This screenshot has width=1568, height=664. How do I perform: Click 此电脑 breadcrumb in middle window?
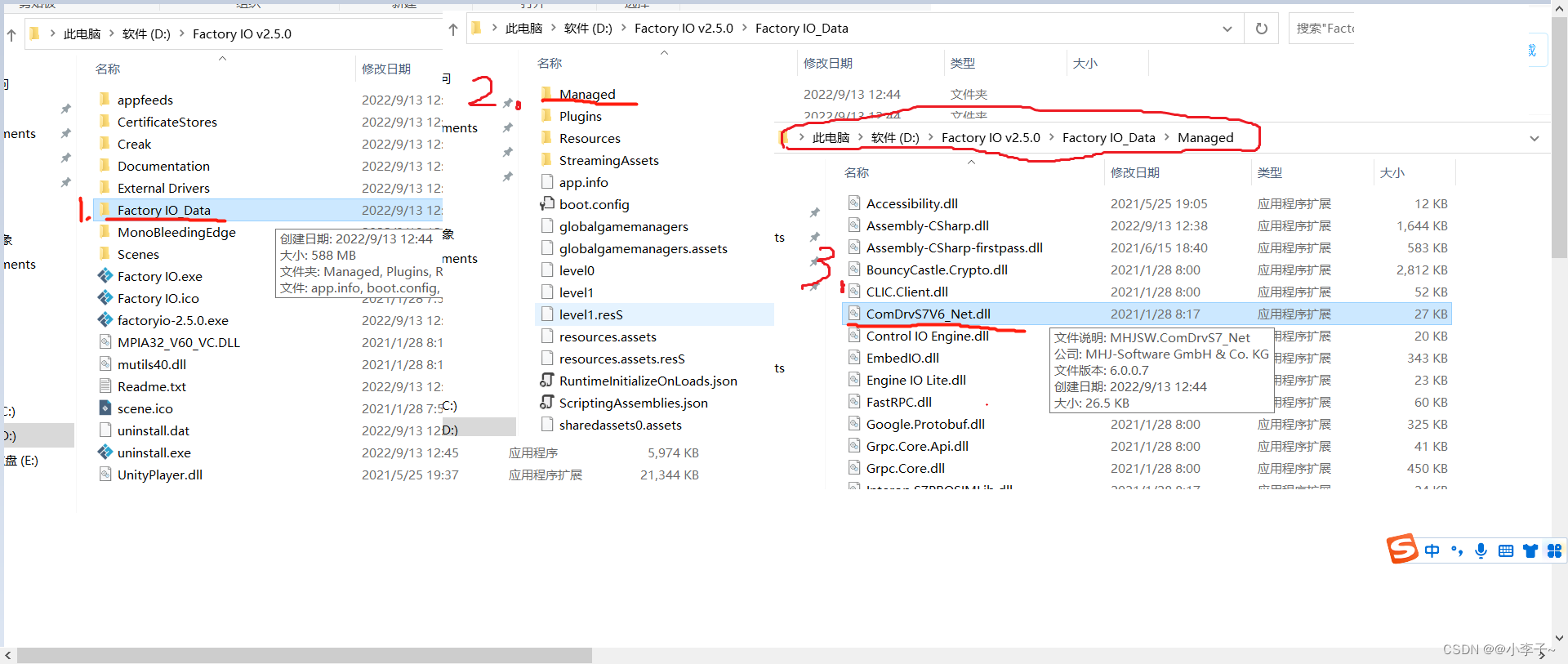click(x=523, y=29)
